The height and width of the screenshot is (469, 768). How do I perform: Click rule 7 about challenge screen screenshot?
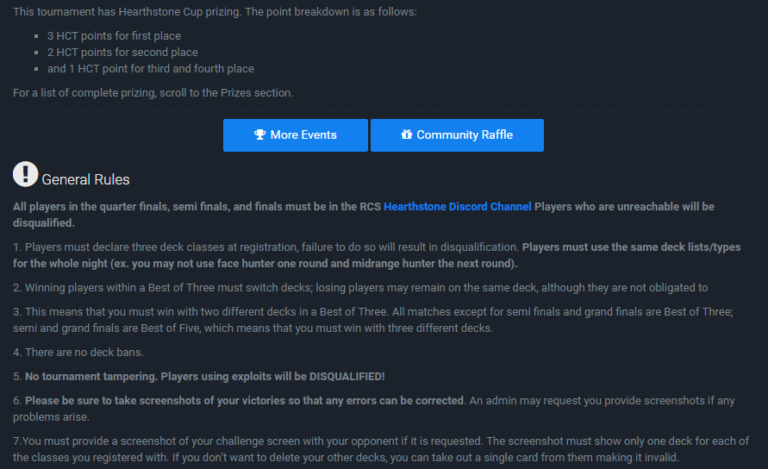pos(381,449)
